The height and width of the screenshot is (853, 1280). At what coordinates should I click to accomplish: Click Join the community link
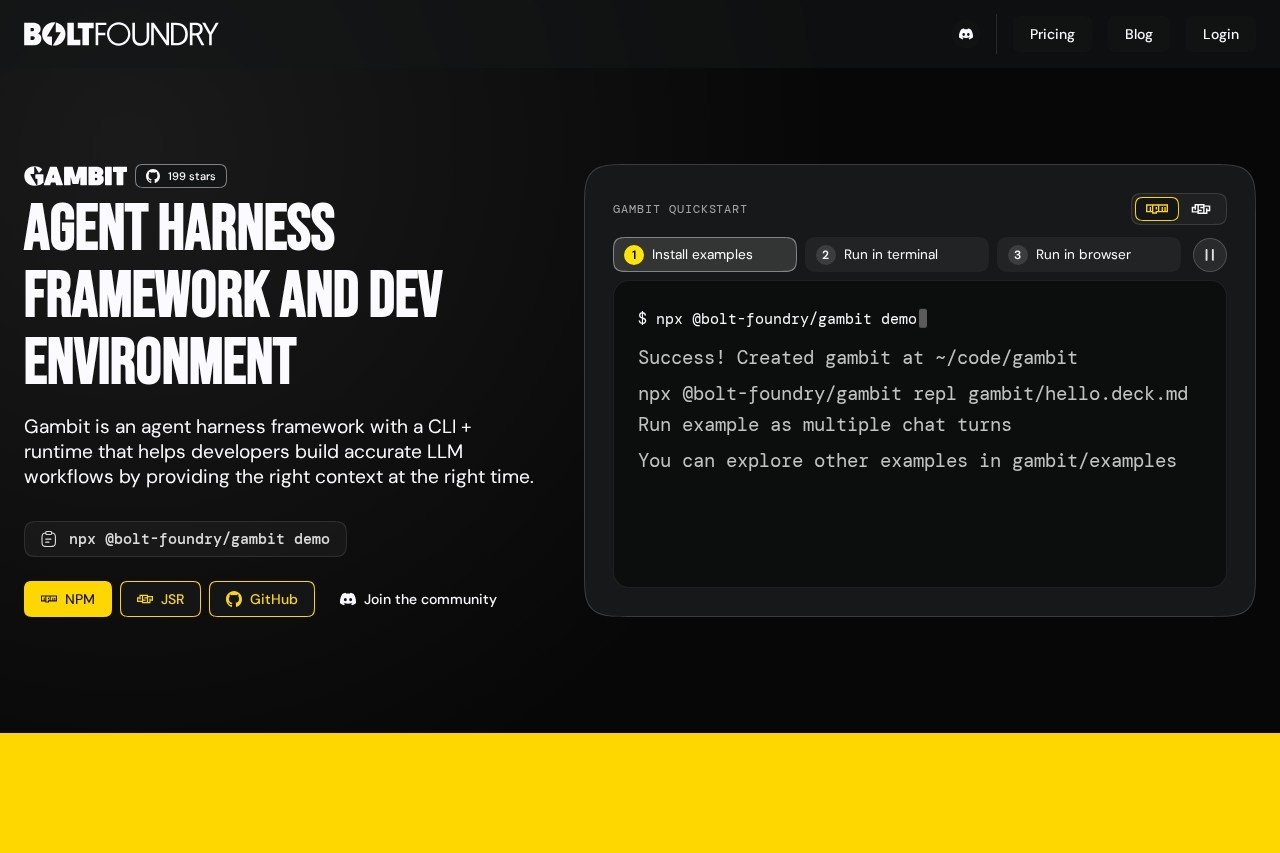pos(418,599)
